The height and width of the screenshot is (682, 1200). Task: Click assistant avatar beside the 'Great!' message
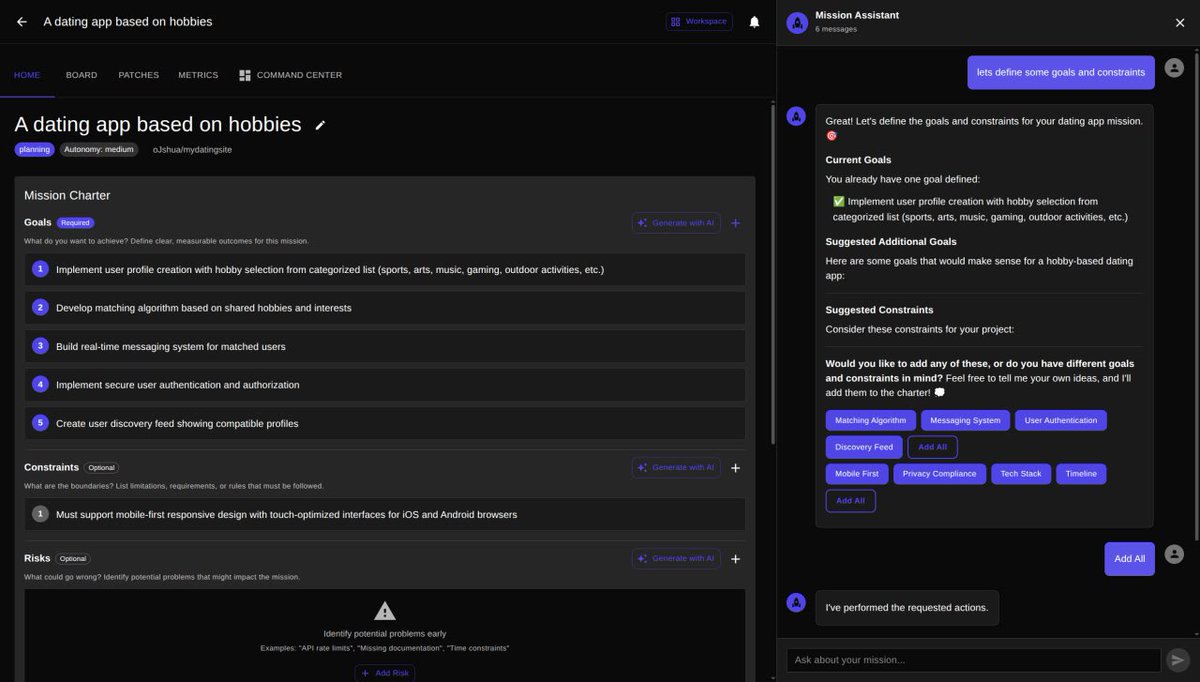[797, 116]
